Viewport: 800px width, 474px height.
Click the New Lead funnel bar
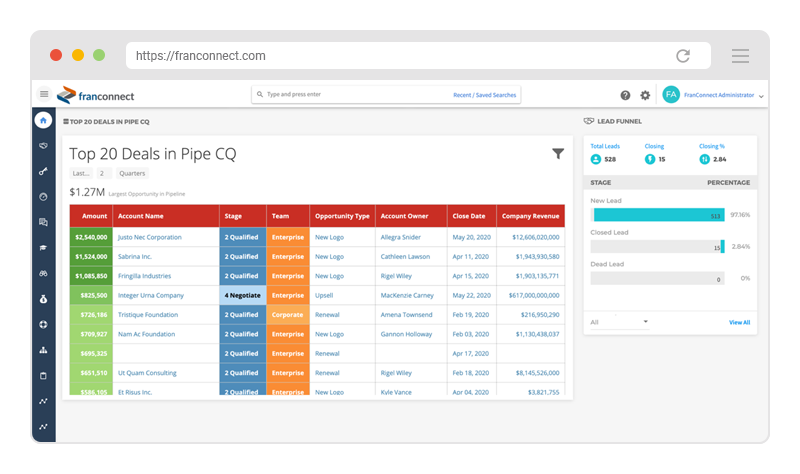click(657, 215)
